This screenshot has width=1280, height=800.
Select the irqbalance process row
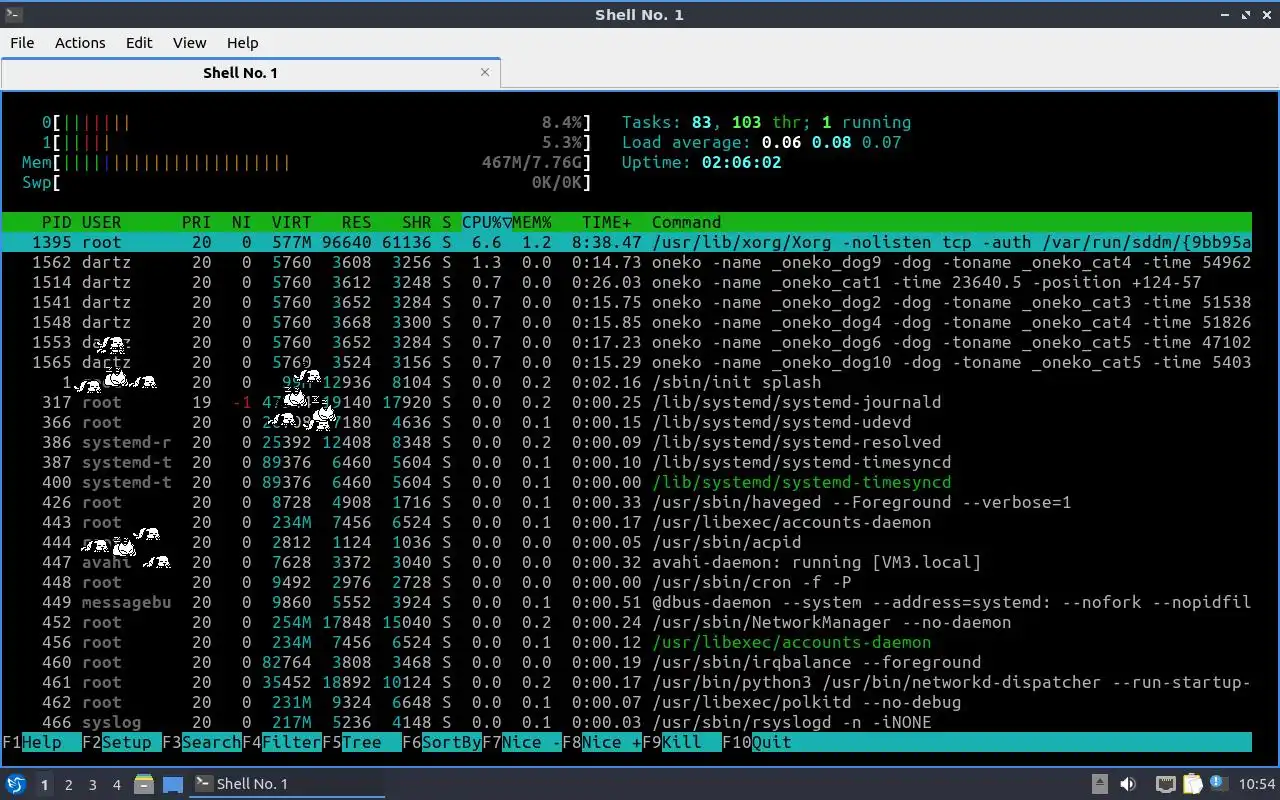point(627,662)
